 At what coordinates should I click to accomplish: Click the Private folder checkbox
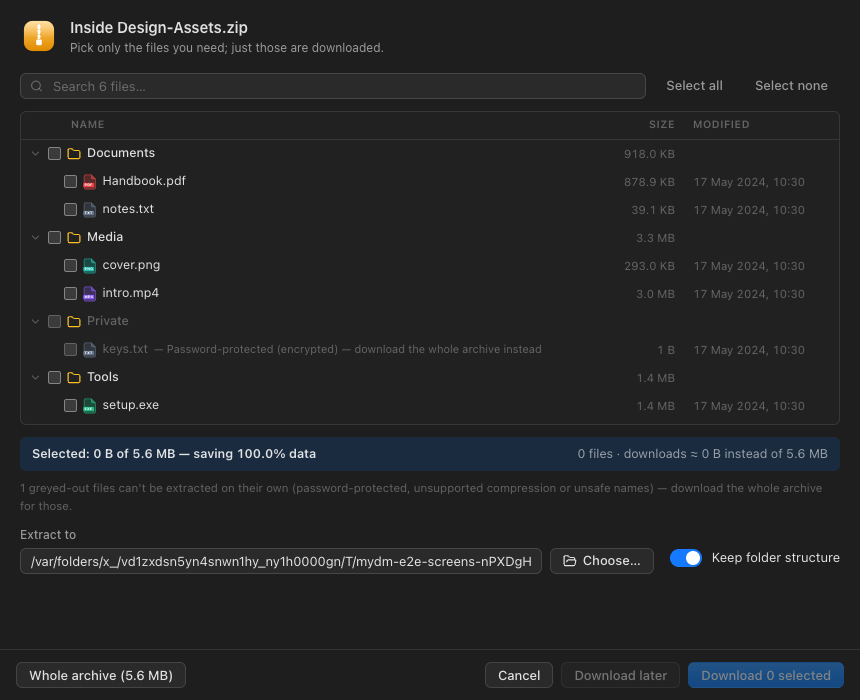[x=54, y=321]
